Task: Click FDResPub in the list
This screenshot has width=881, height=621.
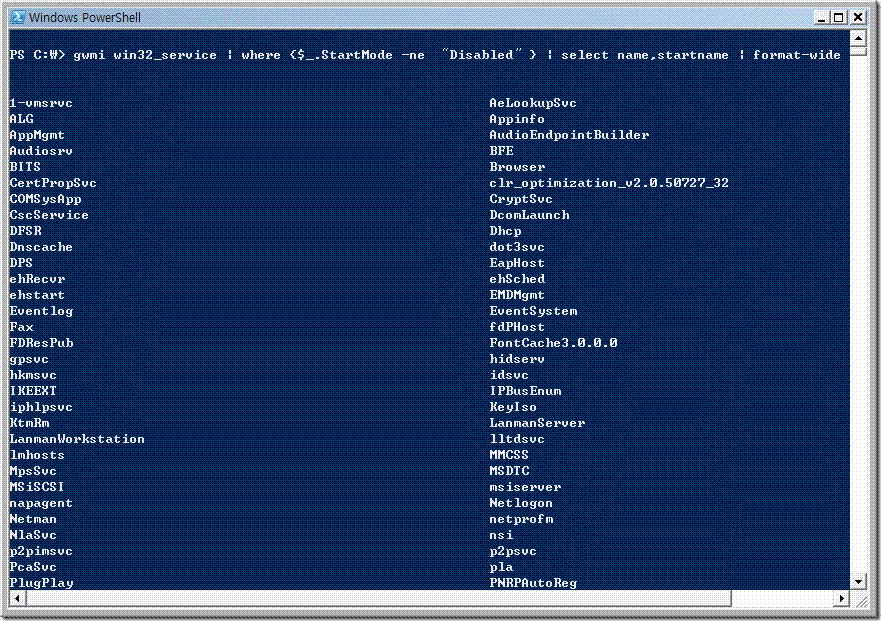Action: point(42,343)
